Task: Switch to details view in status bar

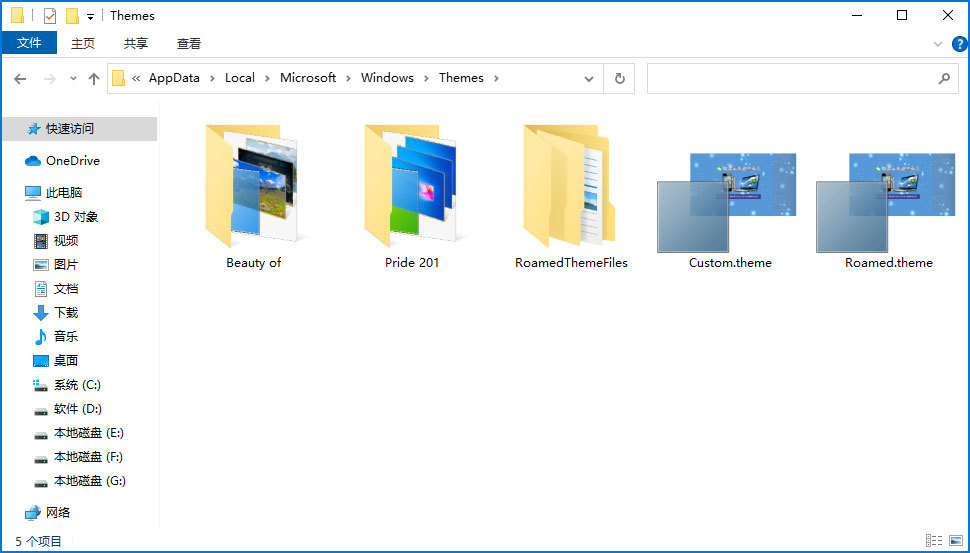Action: click(x=933, y=541)
